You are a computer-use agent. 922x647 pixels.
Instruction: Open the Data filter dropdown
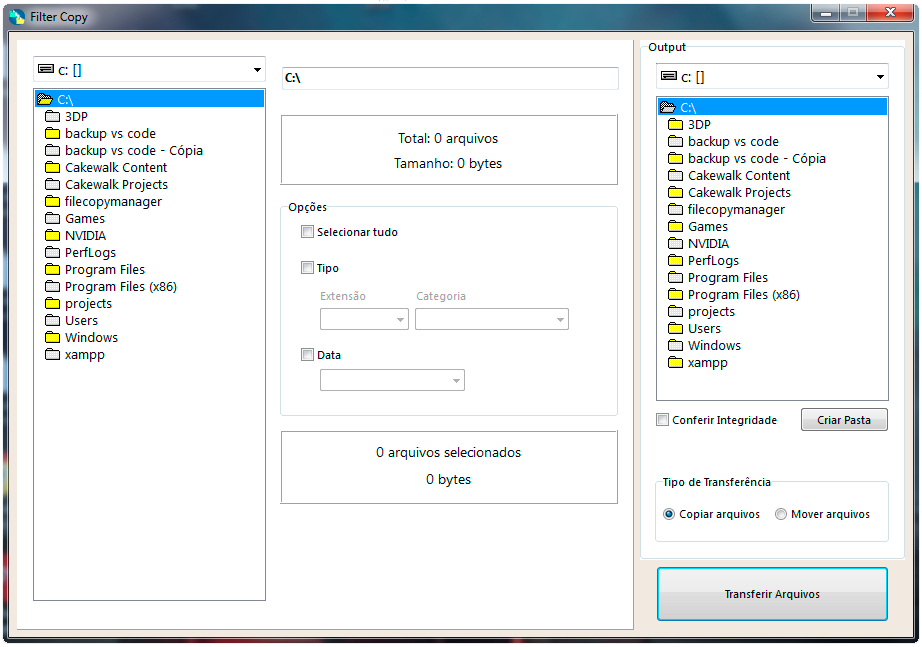point(392,380)
